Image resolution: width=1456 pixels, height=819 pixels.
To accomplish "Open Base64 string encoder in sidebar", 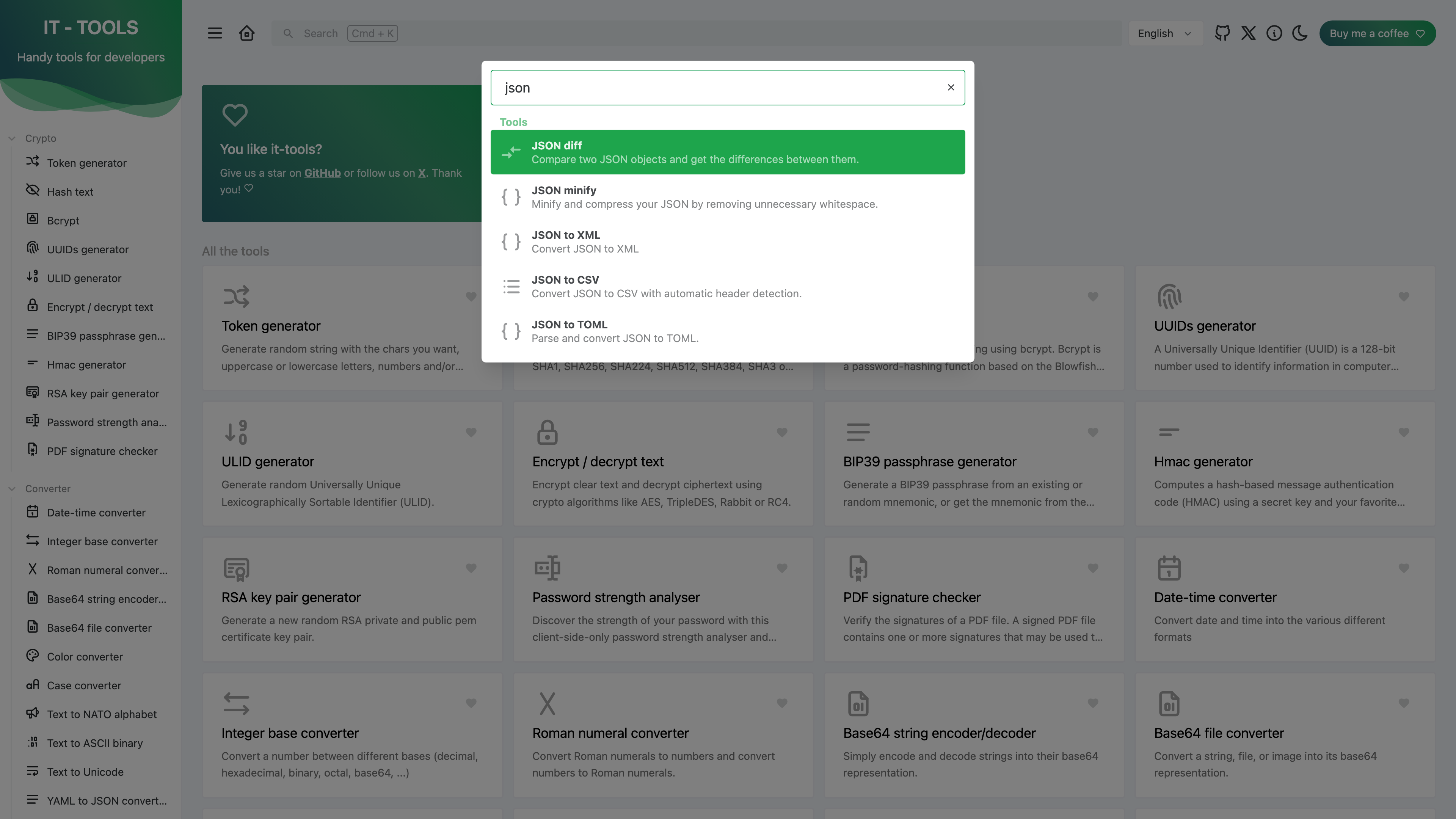I will pyautogui.click(x=96, y=599).
